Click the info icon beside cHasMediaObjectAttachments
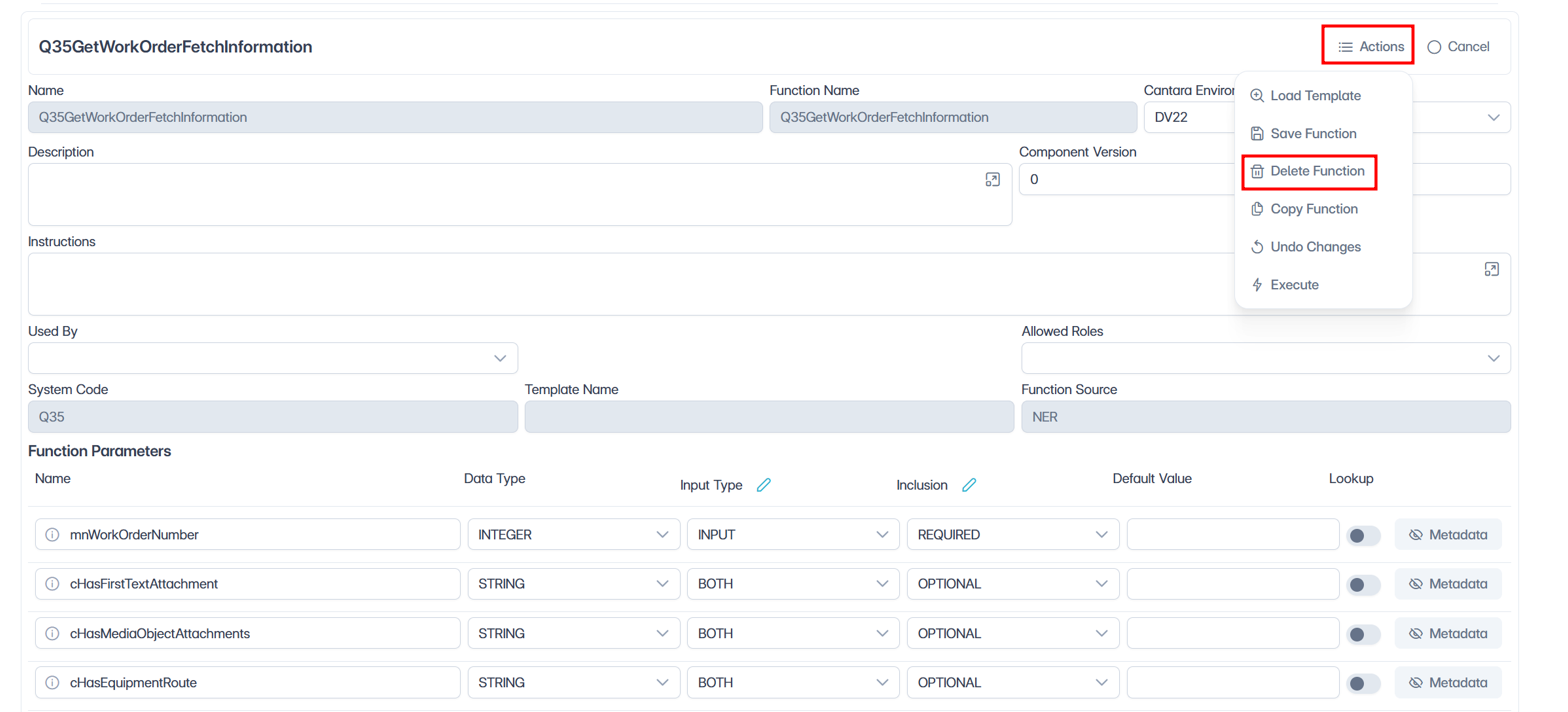The height and width of the screenshot is (712, 1568). pyautogui.click(x=52, y=633)
